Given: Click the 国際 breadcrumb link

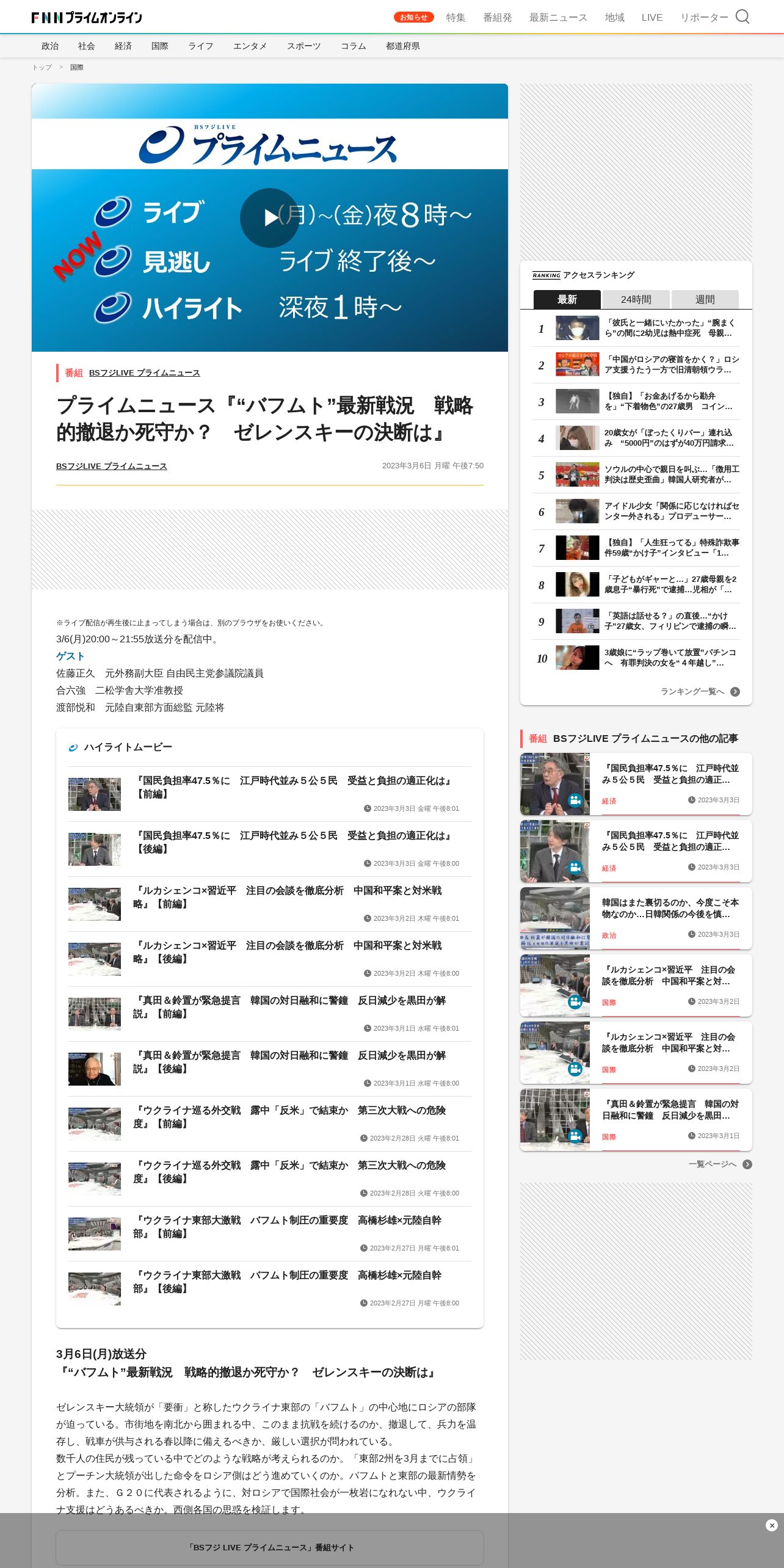Looking at the screenshot, I should [76, 67].
